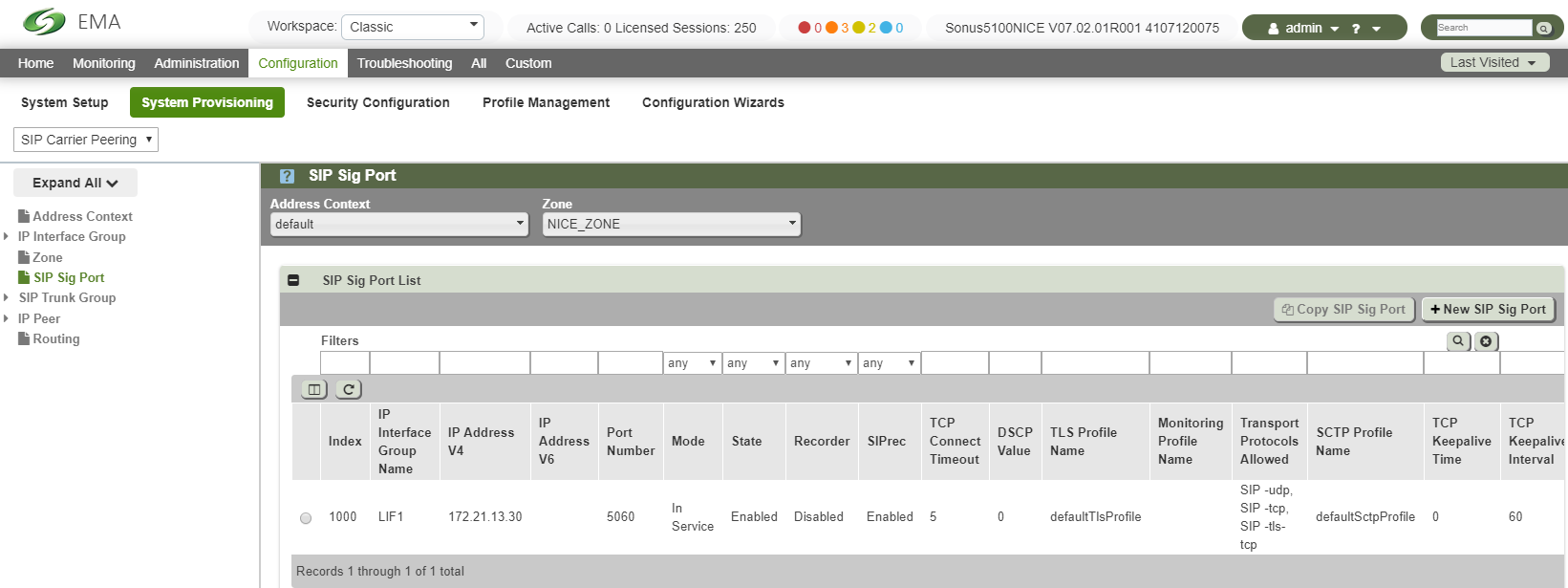Open Profile Management section

pyautogui.click(x=546, y=102)
